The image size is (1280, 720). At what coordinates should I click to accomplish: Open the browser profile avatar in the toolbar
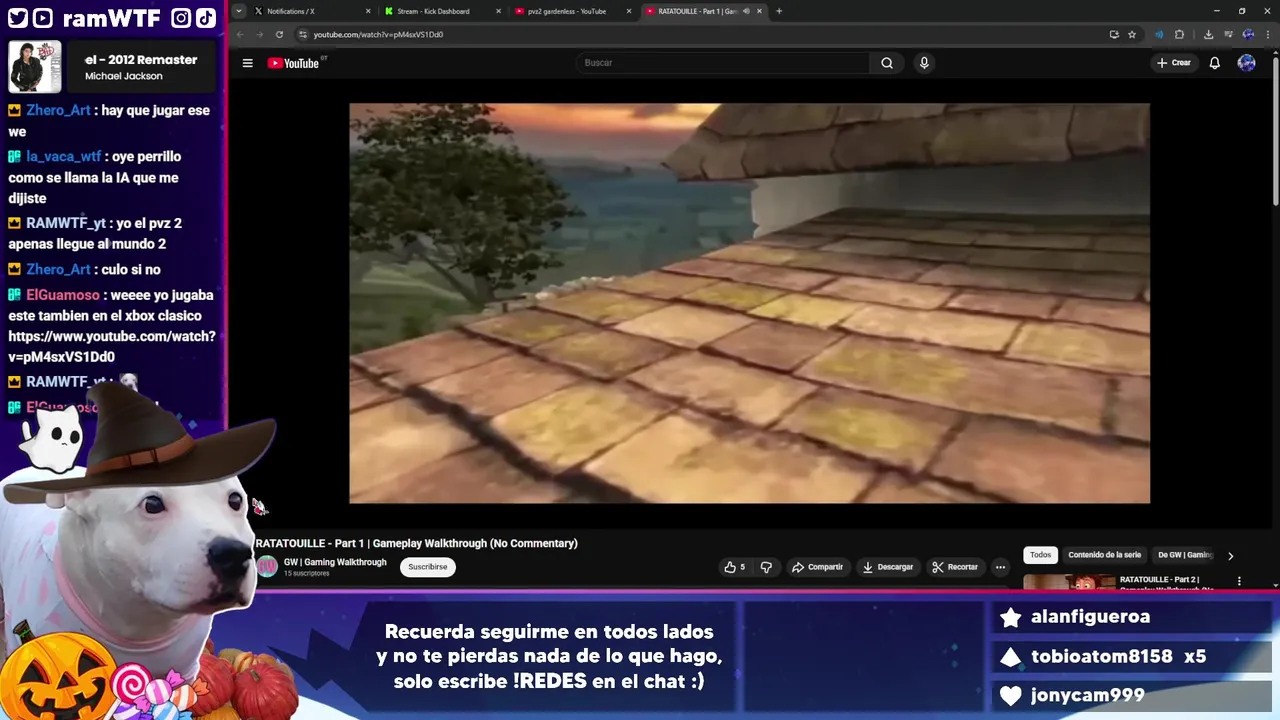point(1248,34)
